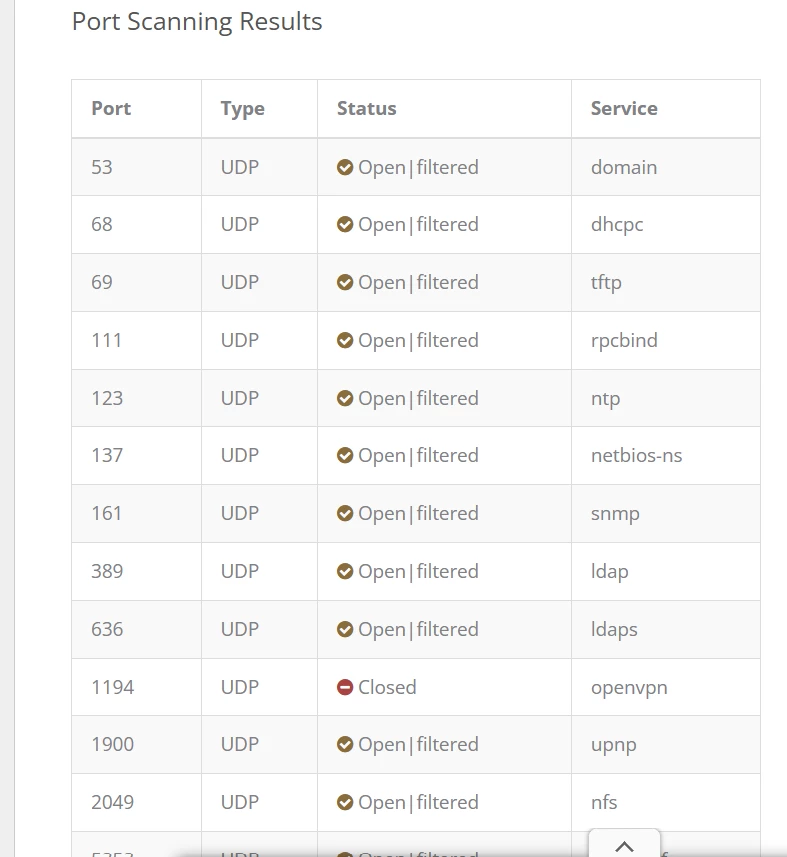The height and width of the screenshot is (857, 787).
Task: Click the netbios-ns service cell
Action: [636, 456]
